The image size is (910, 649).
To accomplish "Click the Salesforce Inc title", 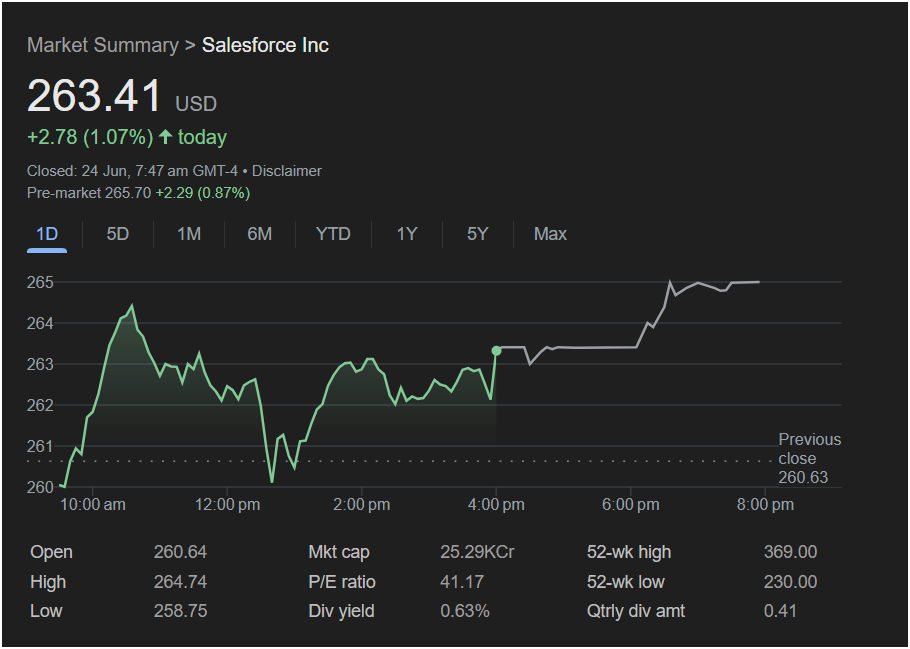I will click(x=265, y=45).
